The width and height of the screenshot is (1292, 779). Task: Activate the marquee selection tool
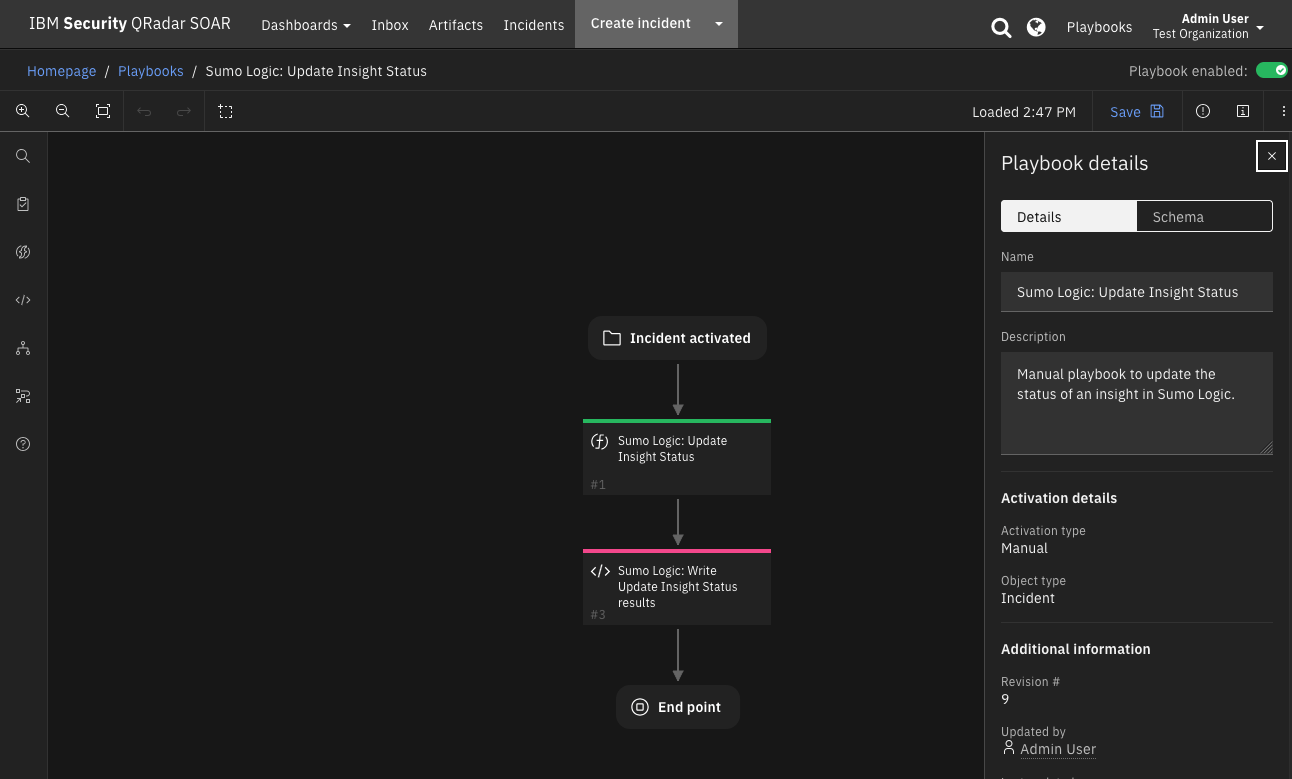tap(226, 111)
